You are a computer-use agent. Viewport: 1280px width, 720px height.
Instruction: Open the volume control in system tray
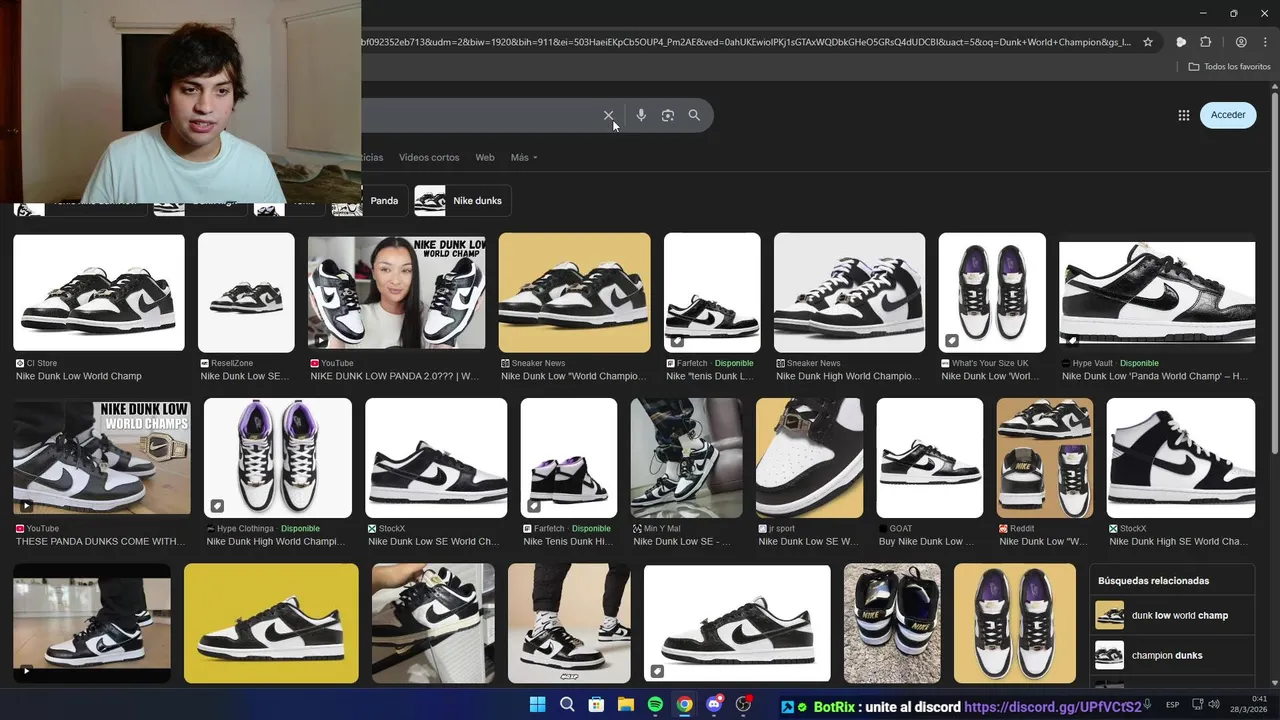pyautogui.click(x=1214, y=705)
